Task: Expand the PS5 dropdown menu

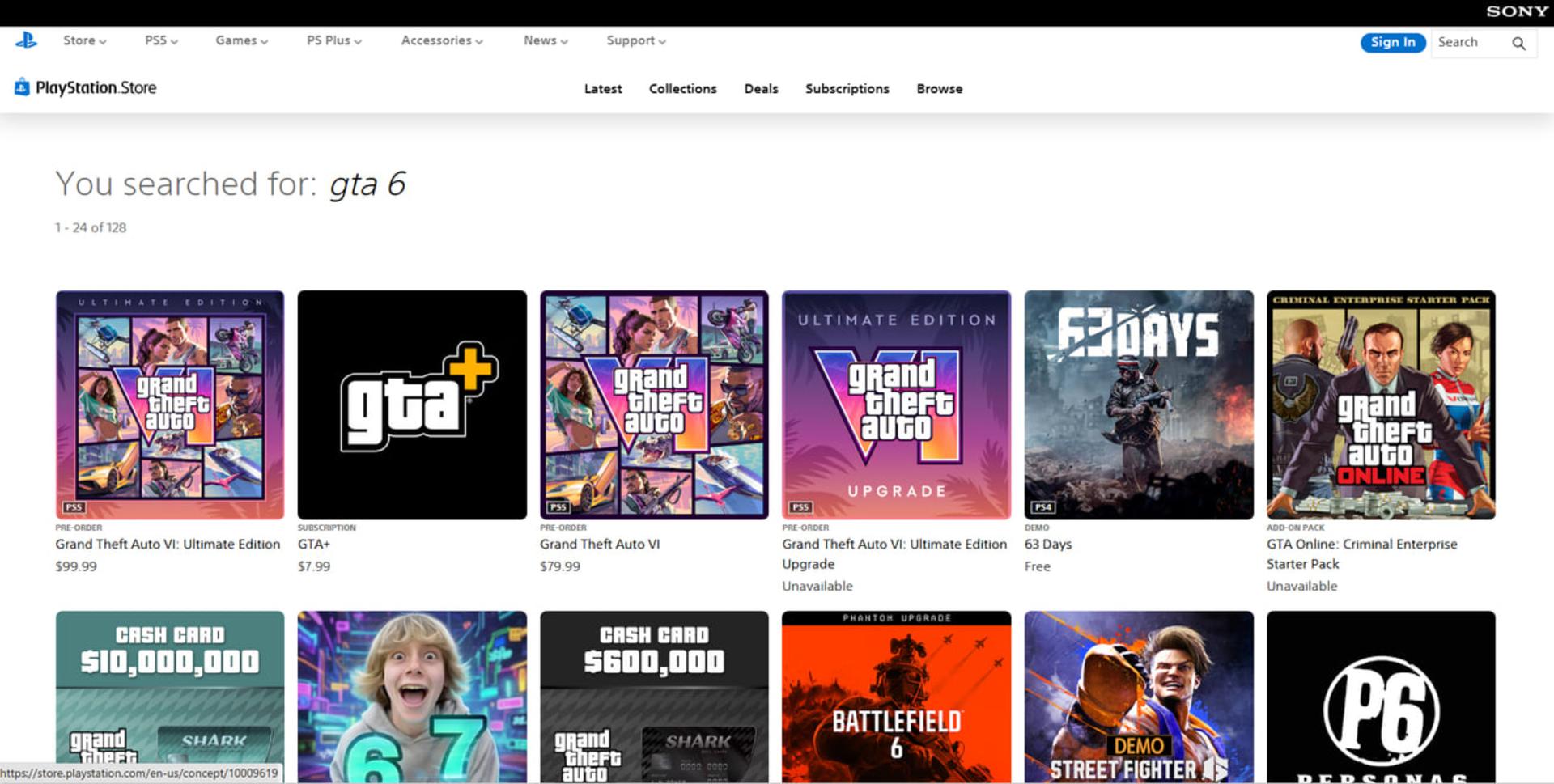Action: 161,40
